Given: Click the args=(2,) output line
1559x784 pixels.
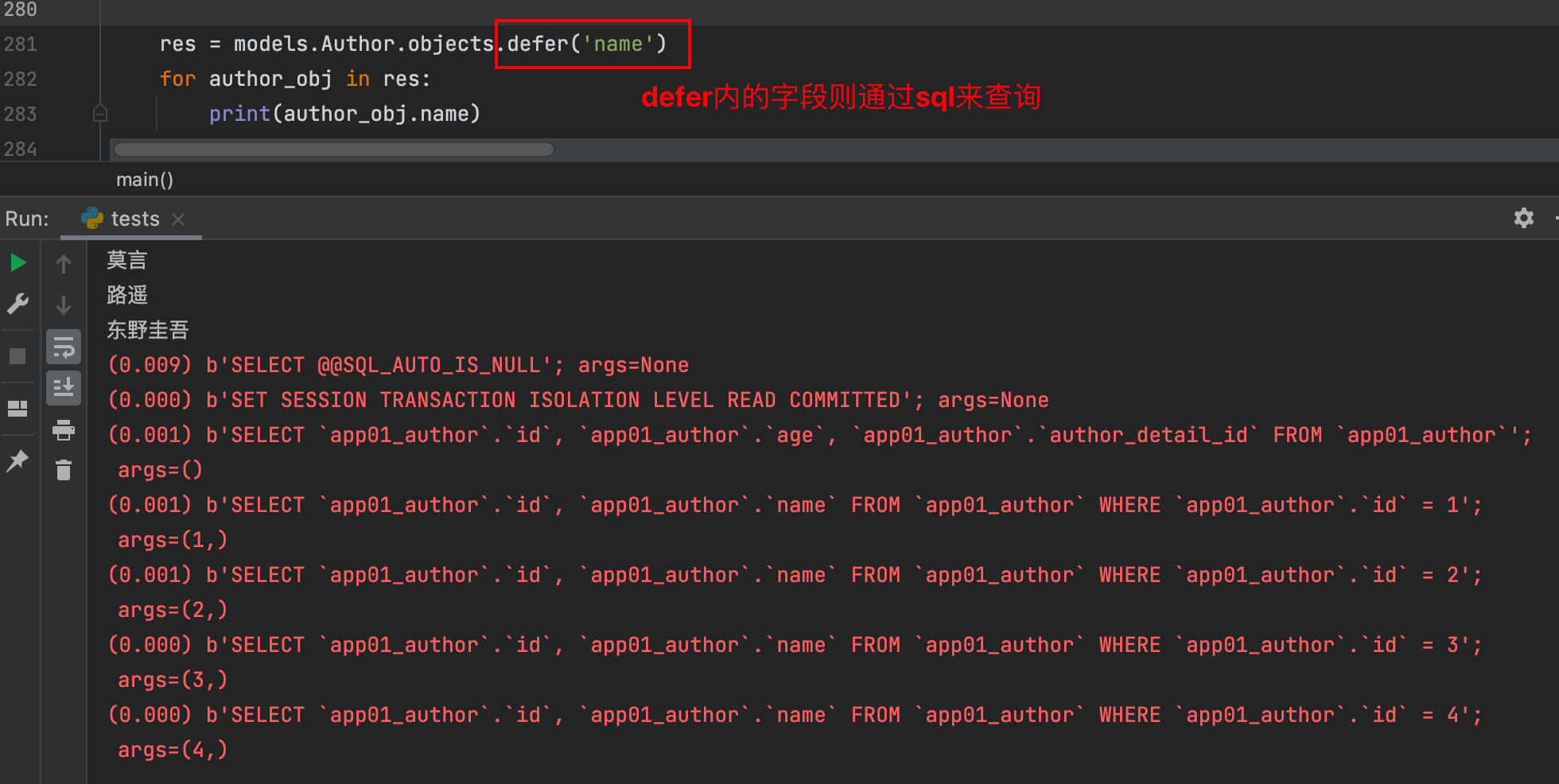Looking at the screenshot, I should (173, 610).
